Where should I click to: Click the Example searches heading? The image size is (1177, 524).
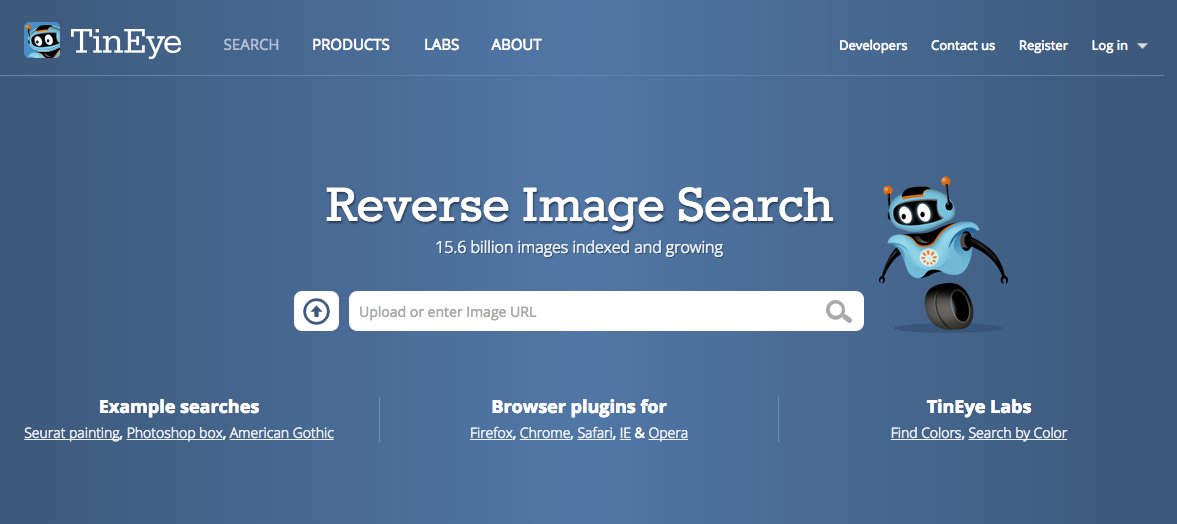[179, 407]
